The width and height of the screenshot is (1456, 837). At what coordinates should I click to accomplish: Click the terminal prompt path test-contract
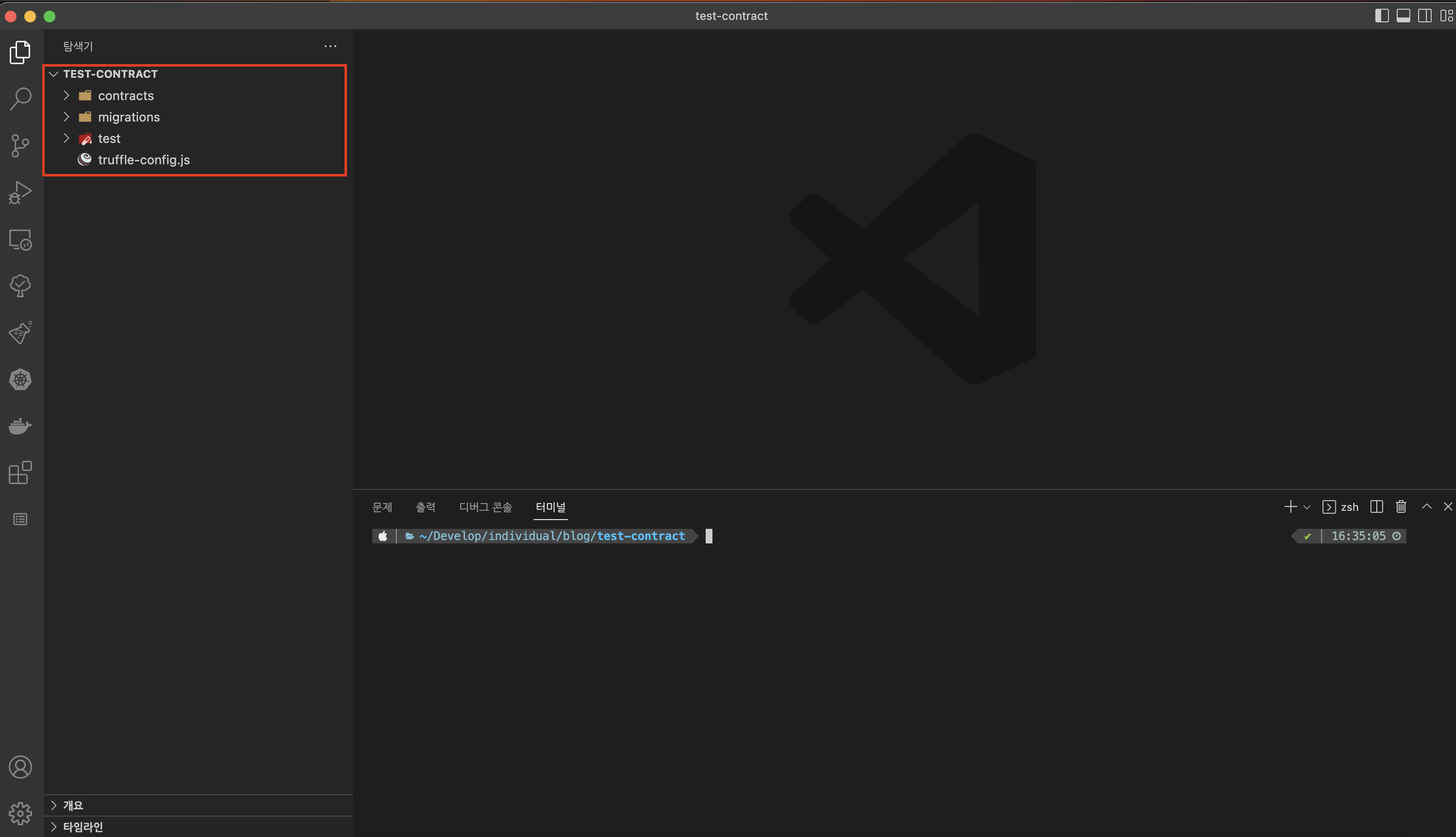point(641,536)
